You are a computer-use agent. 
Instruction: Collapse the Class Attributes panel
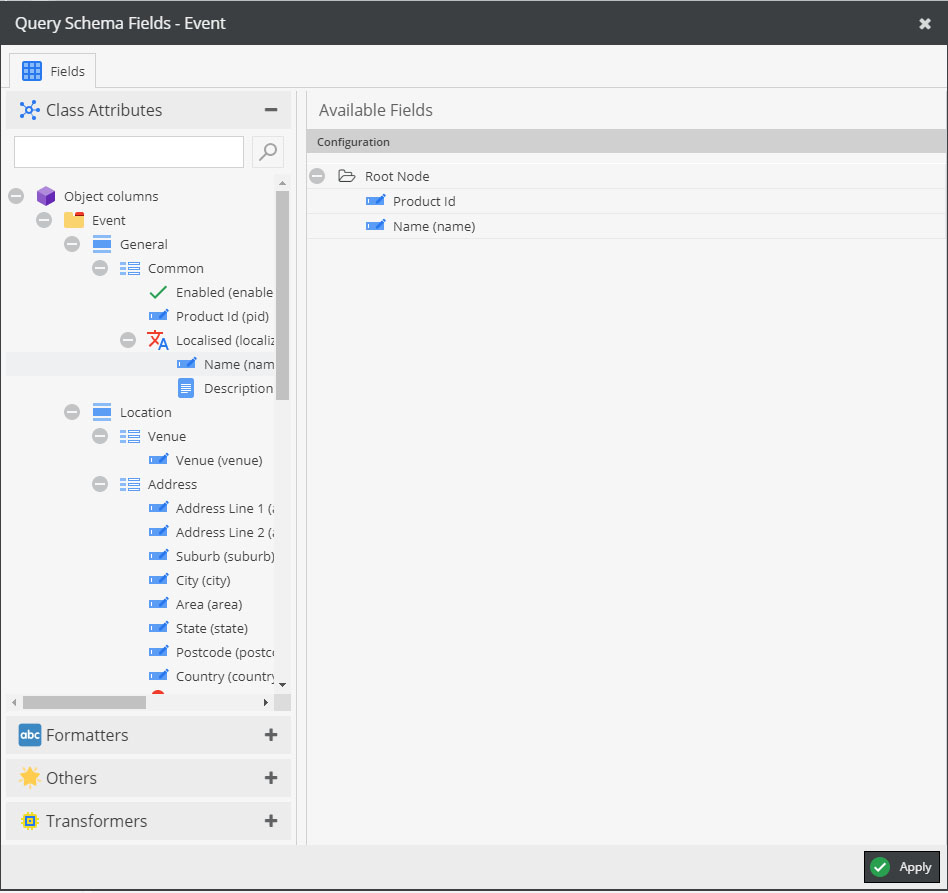click(x=271, y=110)
